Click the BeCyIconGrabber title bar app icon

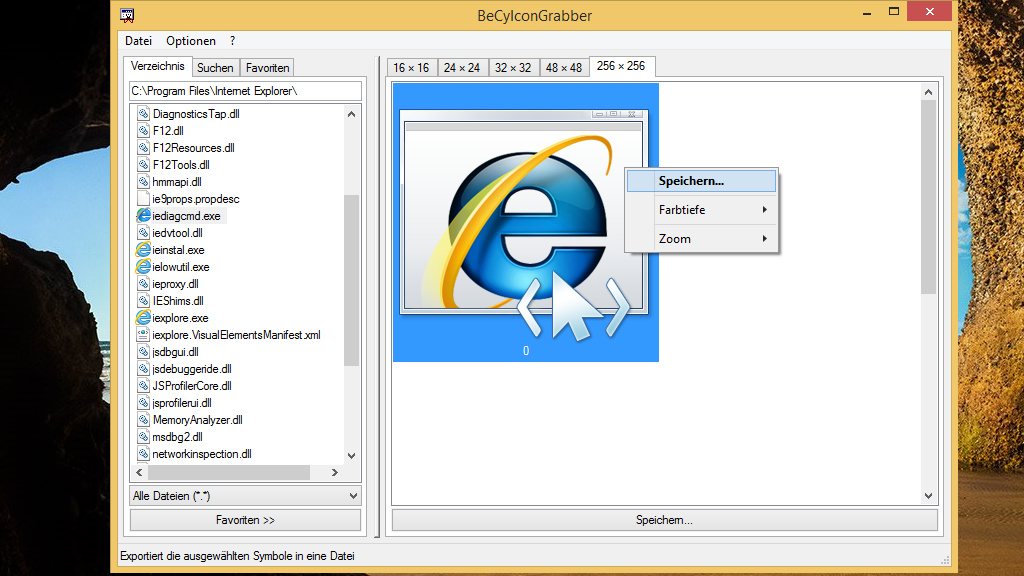tap(127, 15)
